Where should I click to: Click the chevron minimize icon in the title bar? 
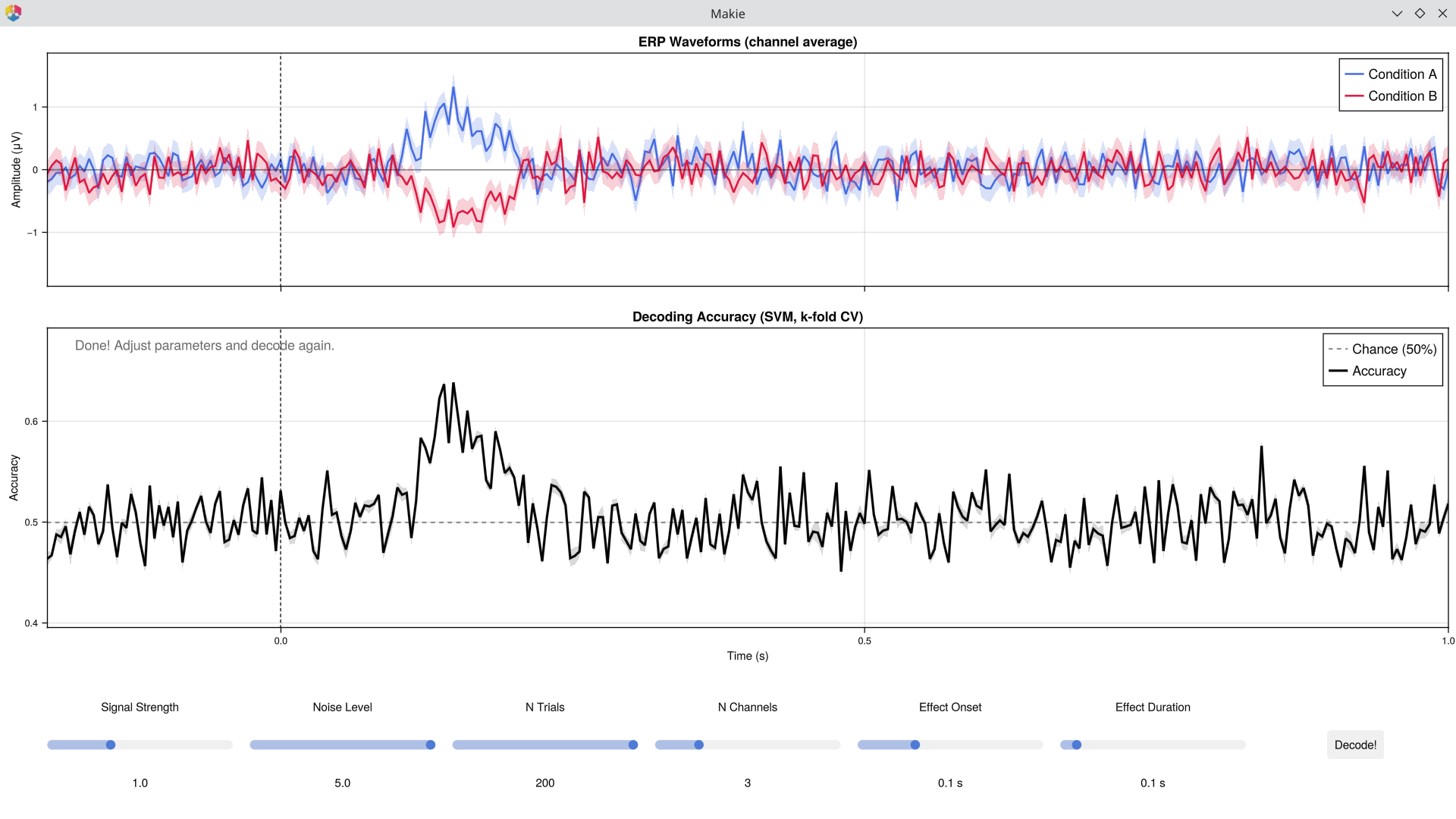pyautogui.click(x=1397, y=13)
